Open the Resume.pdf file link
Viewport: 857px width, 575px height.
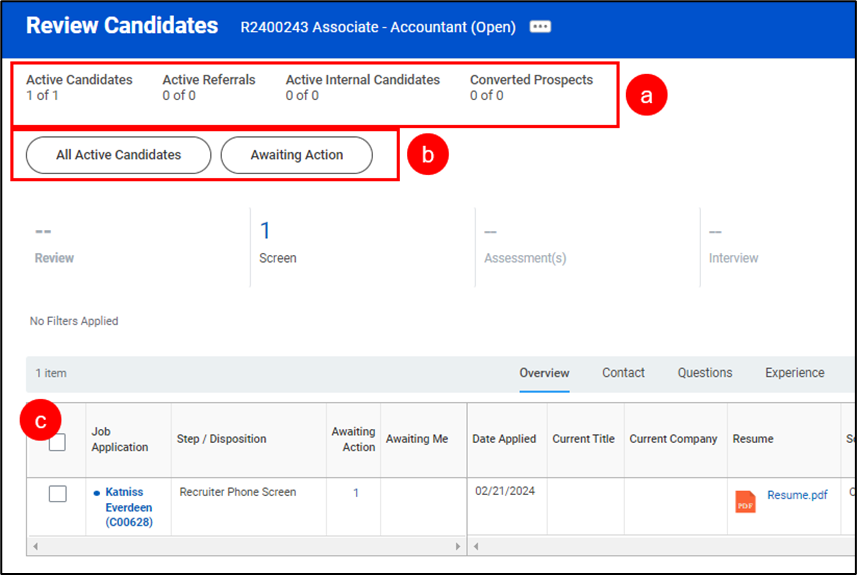(797, 495)
